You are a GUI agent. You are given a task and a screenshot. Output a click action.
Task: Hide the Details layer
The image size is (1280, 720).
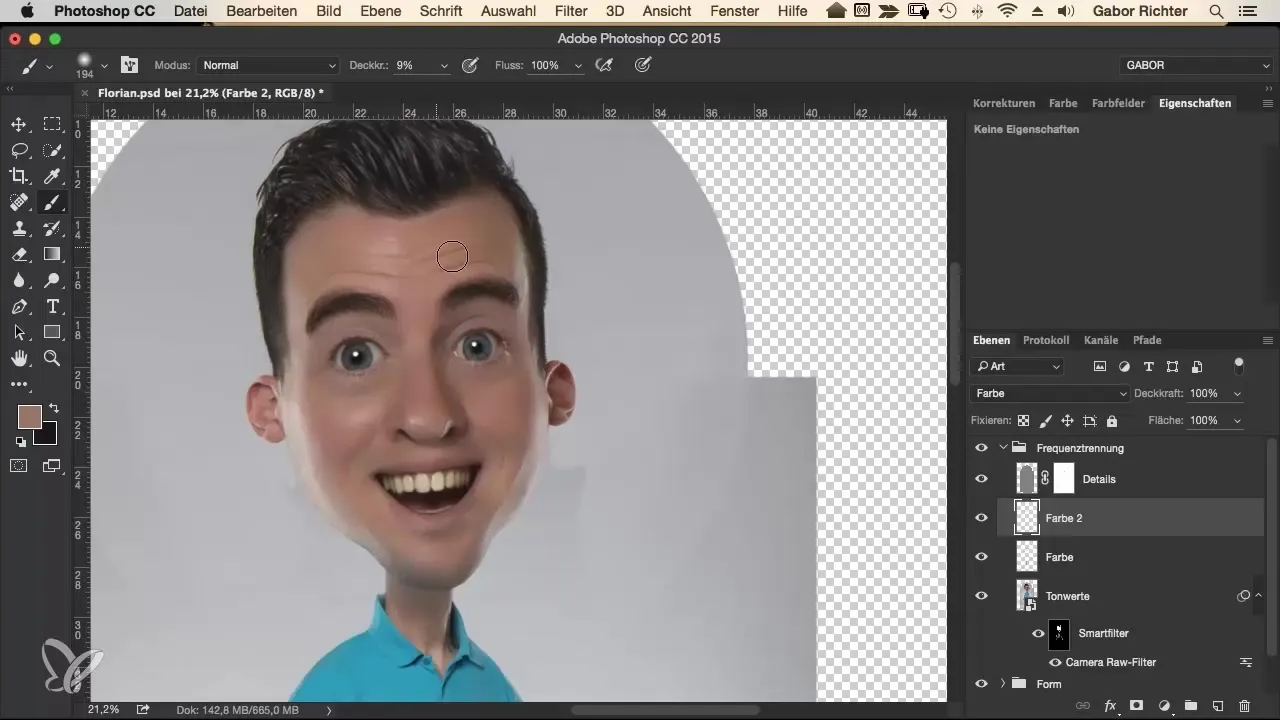[x=981, y=479]
